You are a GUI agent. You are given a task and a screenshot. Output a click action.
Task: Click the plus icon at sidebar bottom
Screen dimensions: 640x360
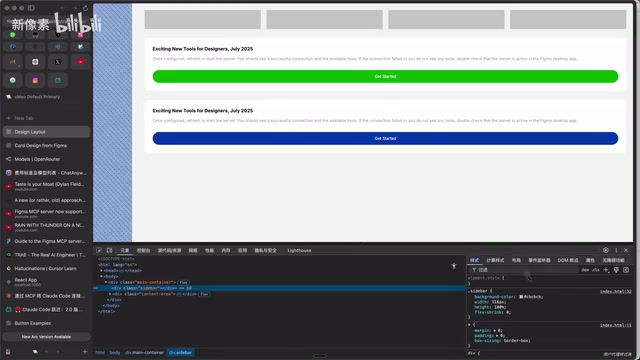85,351
